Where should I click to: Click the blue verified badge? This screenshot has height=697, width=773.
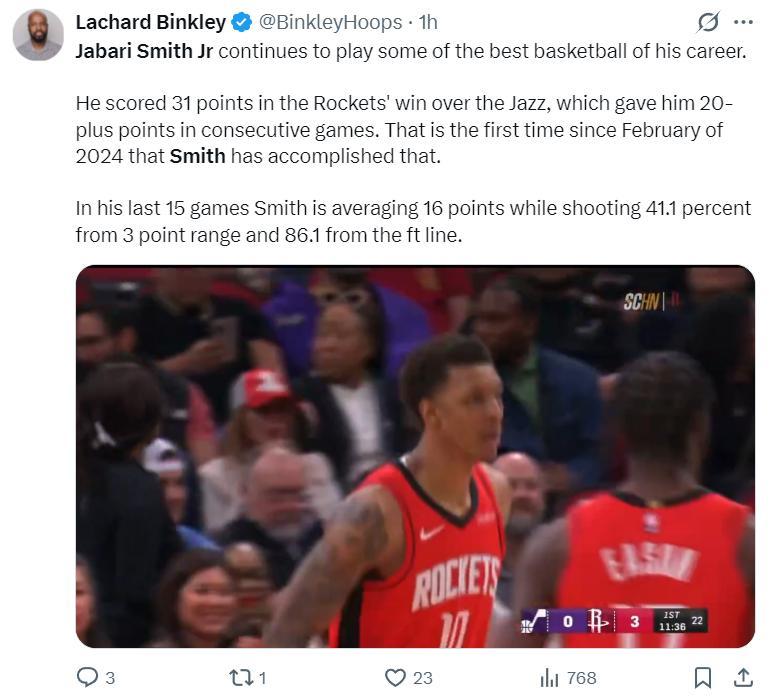coord(242,23)
